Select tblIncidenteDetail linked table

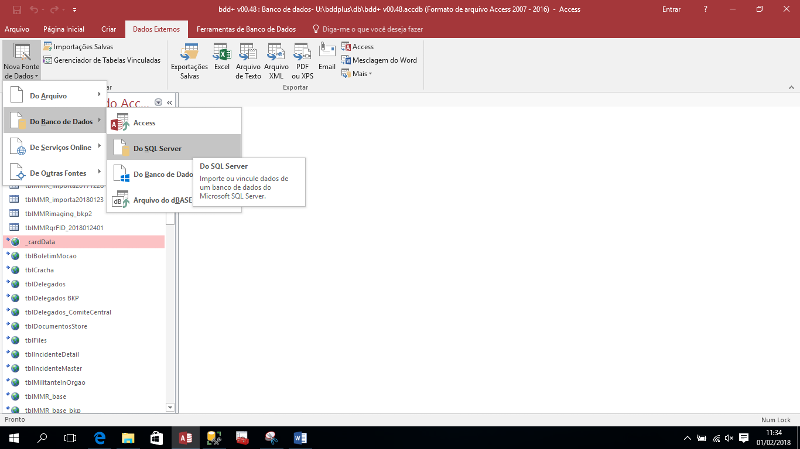coord(84,354)
